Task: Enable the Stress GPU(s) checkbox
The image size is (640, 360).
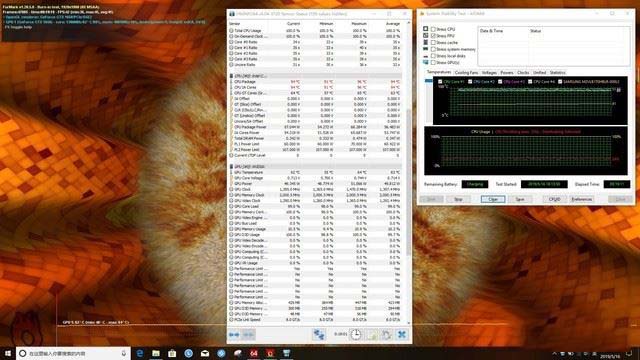Action: (433, 62)
